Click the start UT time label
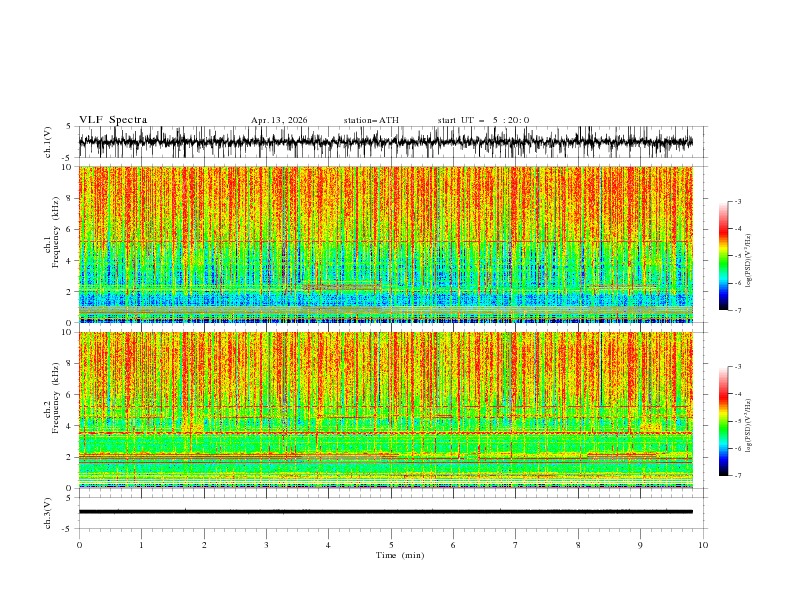This screenshot has width=792, height=612. pos(483,120)
